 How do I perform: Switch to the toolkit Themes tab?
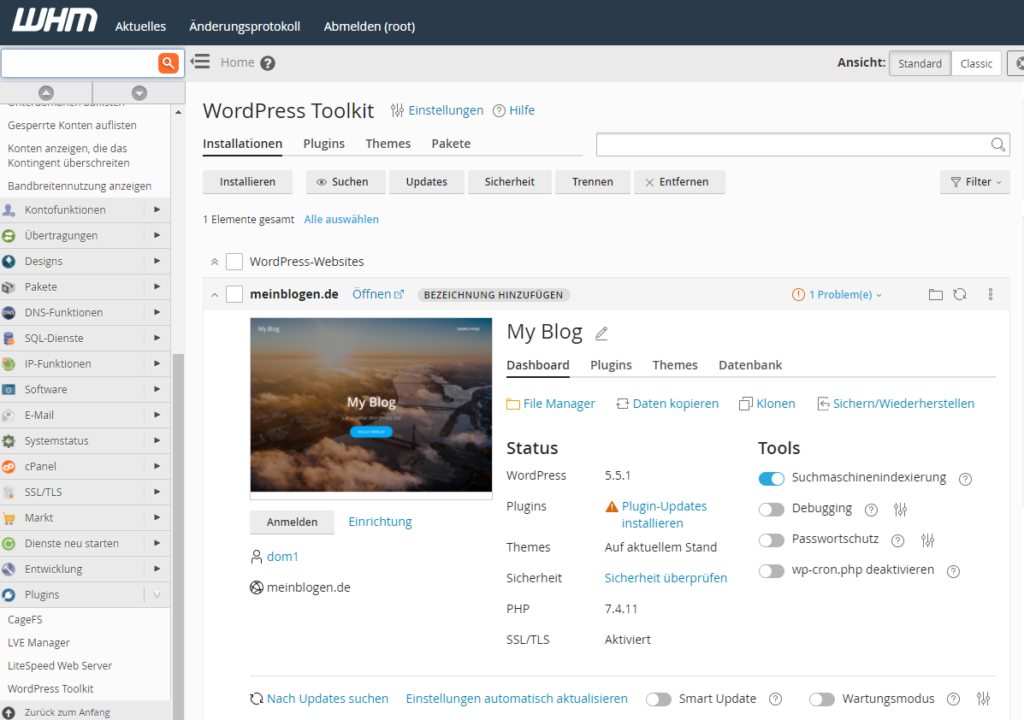pos(388,144)
